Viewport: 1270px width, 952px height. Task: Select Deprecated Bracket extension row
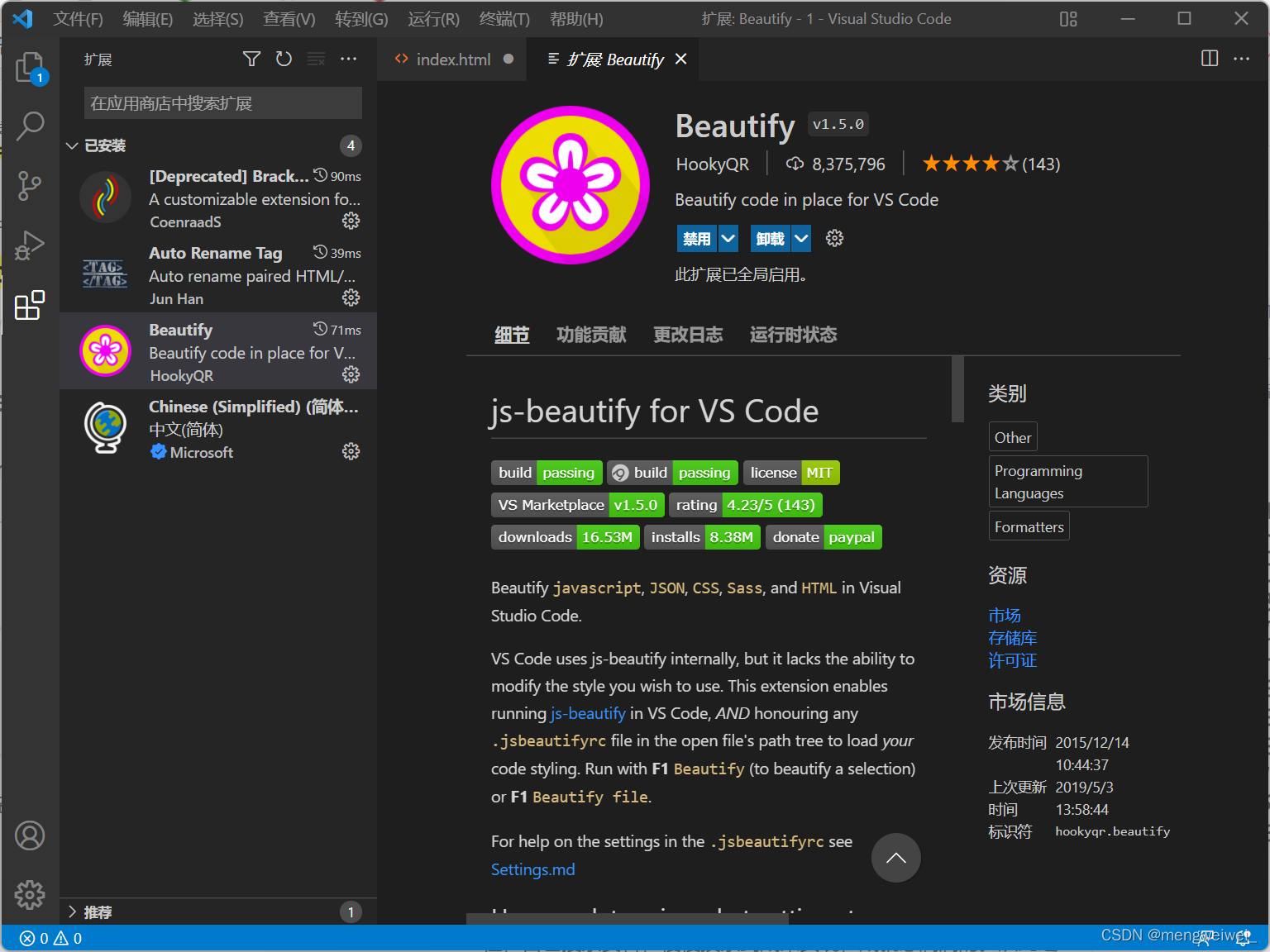click(218, 198)
